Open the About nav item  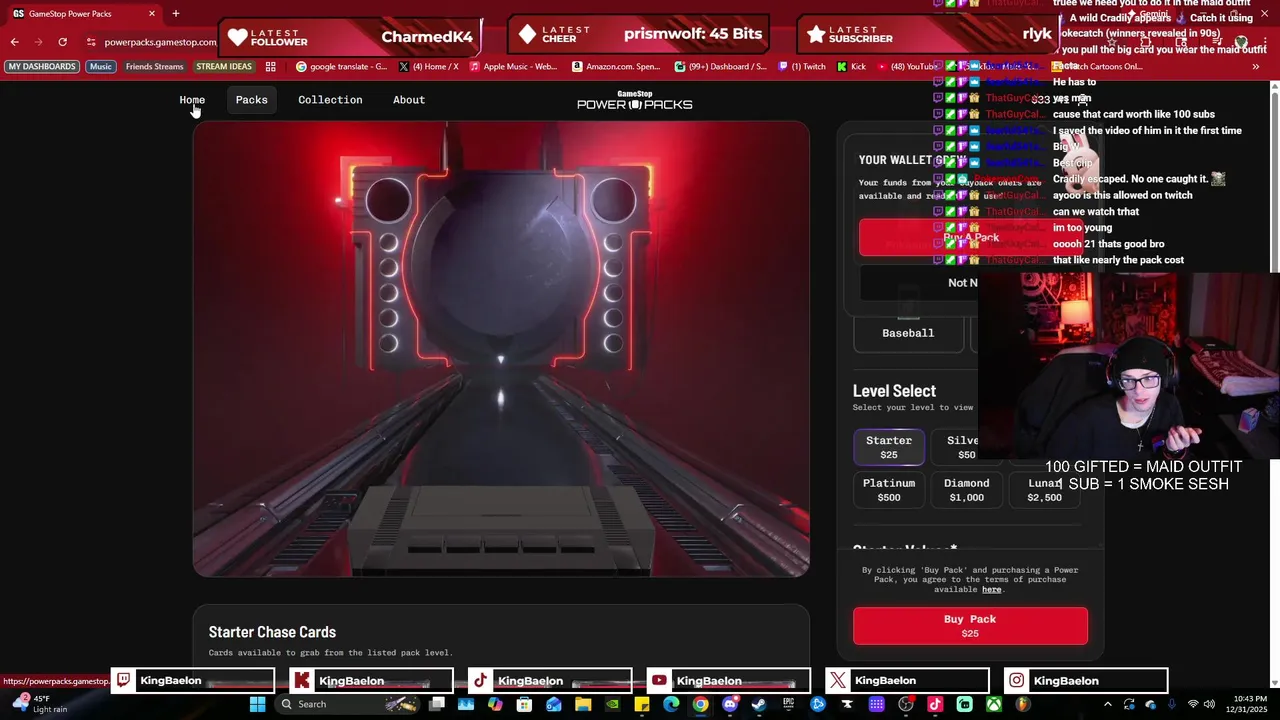click(x=409, y=100)
